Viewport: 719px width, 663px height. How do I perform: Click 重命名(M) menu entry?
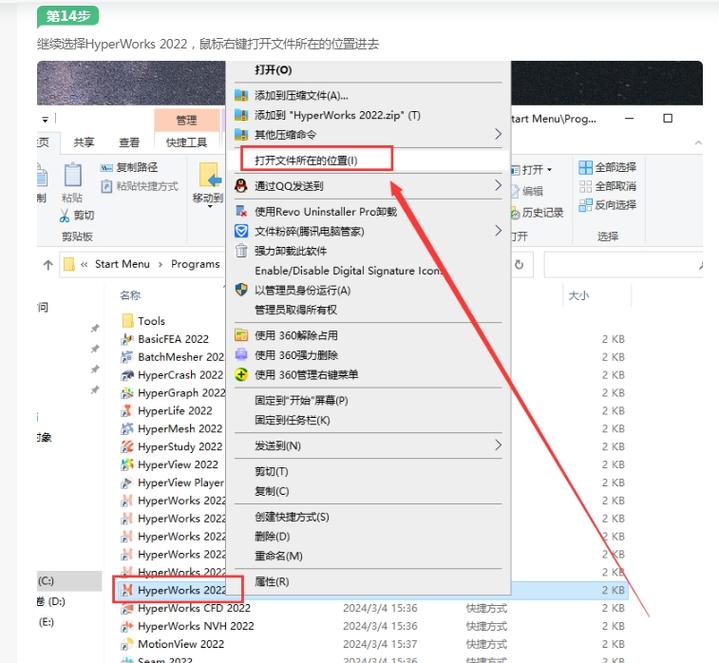(279, 556)
